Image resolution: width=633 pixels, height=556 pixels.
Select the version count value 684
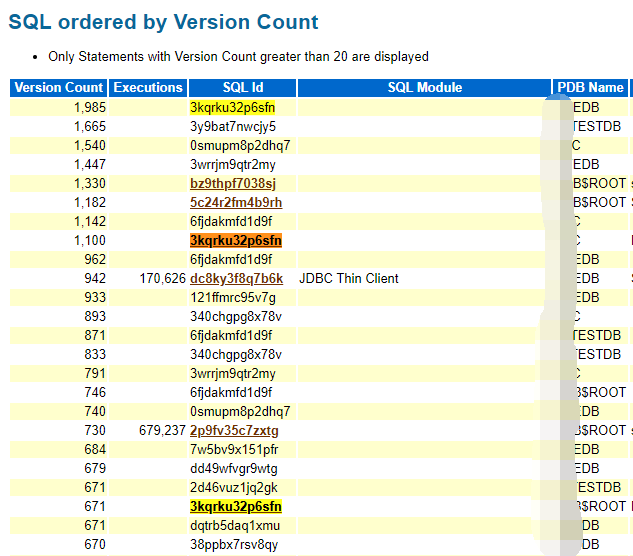[95, 449]
